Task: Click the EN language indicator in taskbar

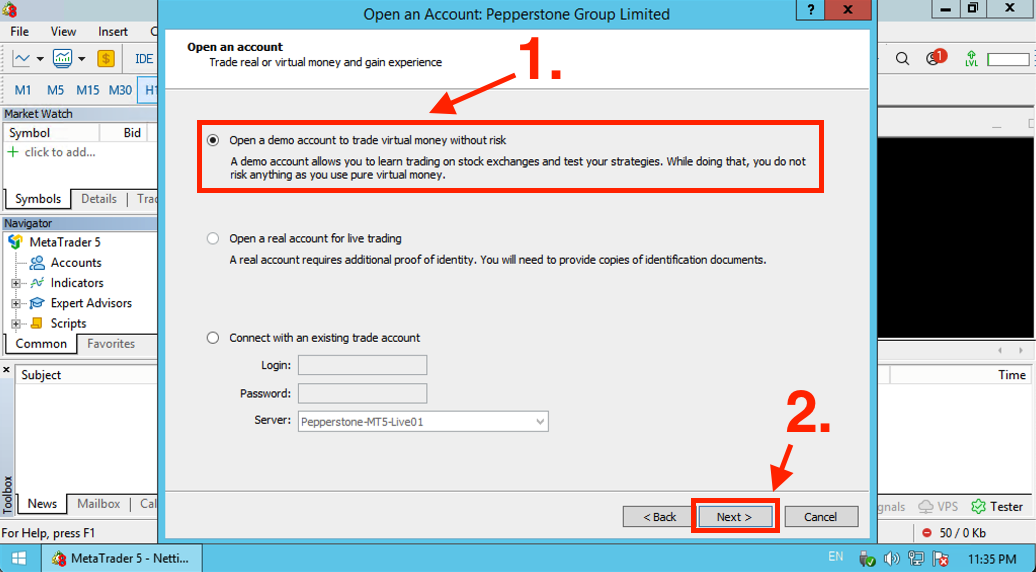Action: click(836, 557)
